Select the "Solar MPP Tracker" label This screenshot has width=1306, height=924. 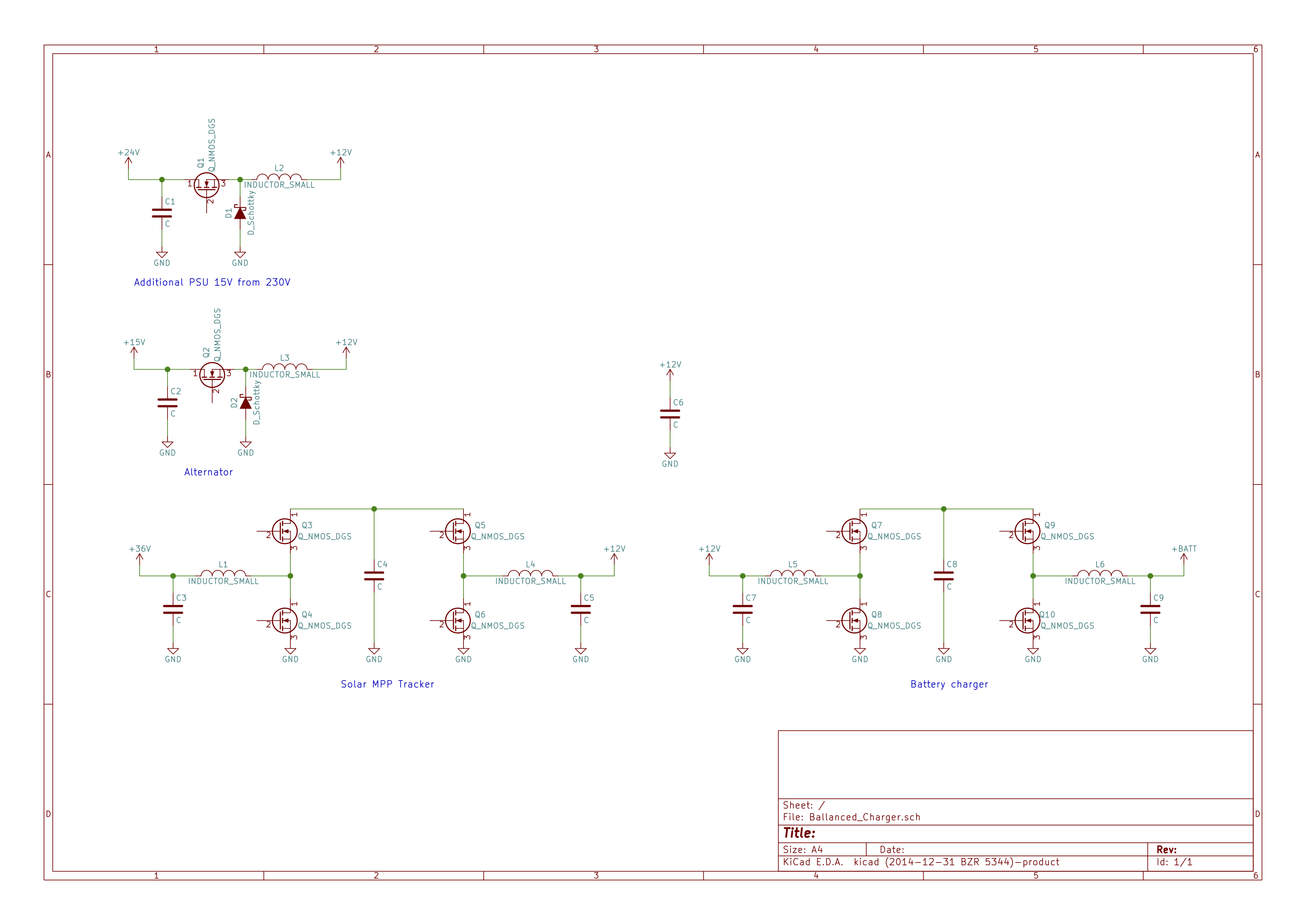click(x=387, y=684)
